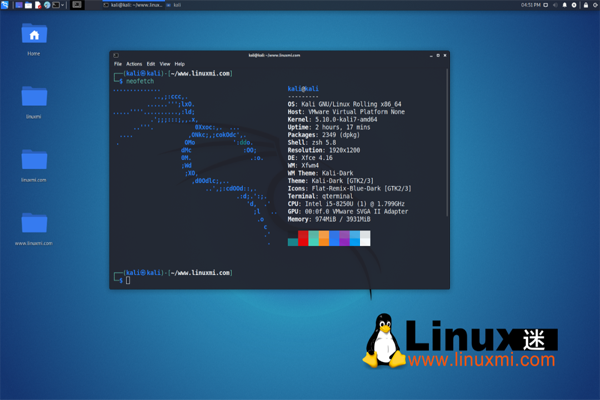Viewport: 600px width, 400px height.
Task: Open the text editor panel launcher
Action: [x=38, y=5]
